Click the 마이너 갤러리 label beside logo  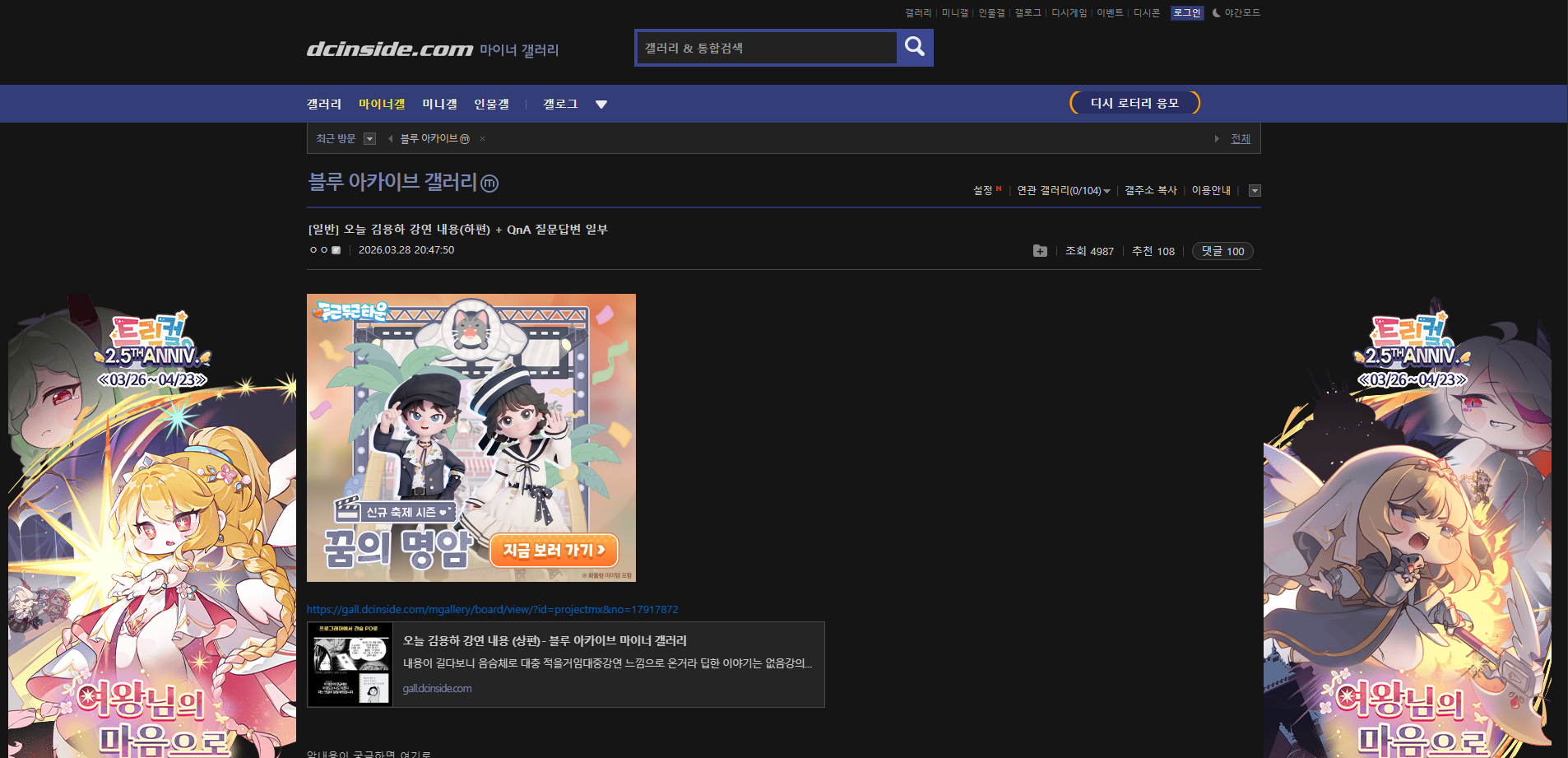click(519, 50)
